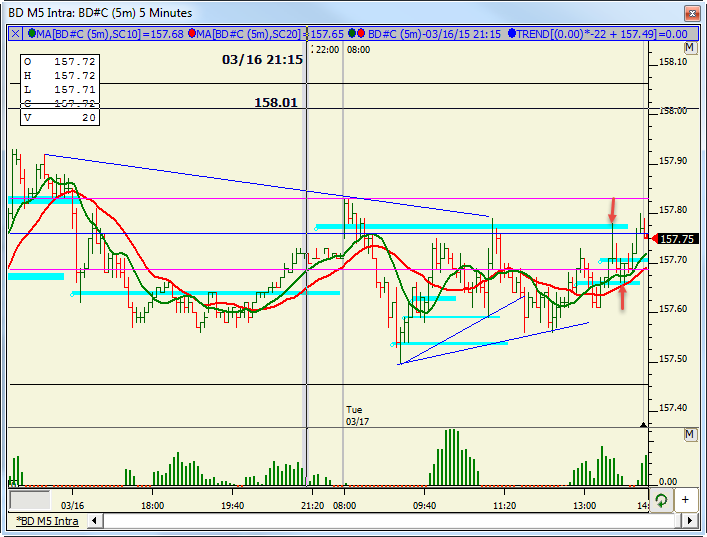Viewport: 707px width, 537px height.
Task: Click the Tue 03/17 date label
Action: 357,415
